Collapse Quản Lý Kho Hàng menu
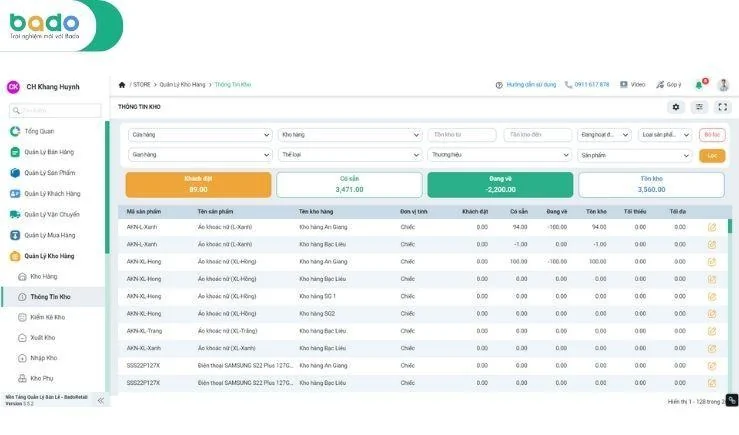The width and height of the screenshot is (739, 435). (49, 256)
